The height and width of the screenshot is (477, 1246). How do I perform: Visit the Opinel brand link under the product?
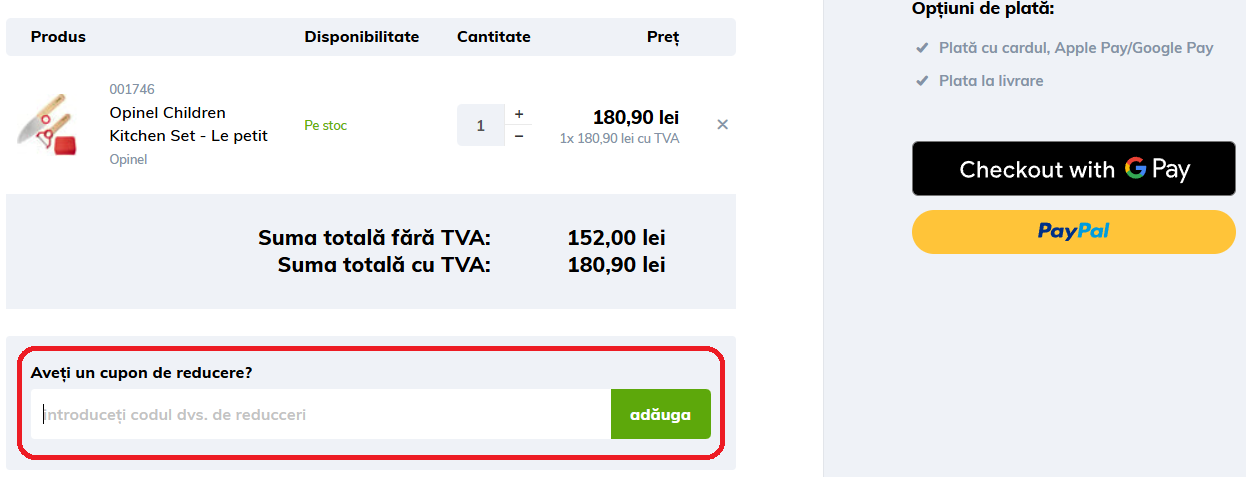tap(128, 159)
